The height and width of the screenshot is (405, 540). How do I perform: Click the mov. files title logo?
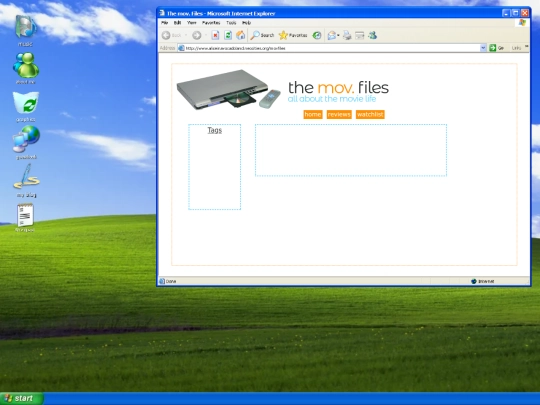pyautogui.click(x=338, y=87)
